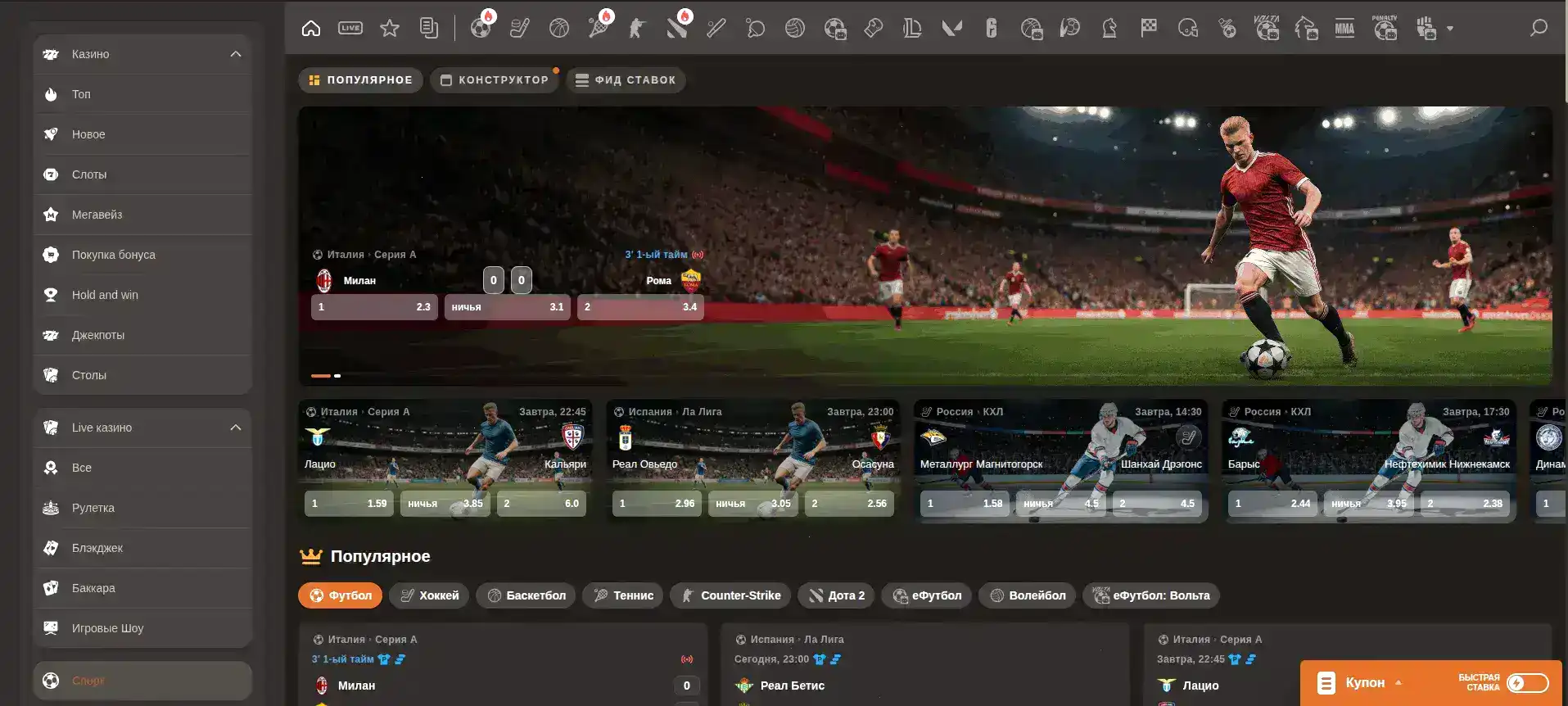This screenshot has height=706, width=1568.
Task: Select the volleyball sport icon
Action: tap(794, 29)
